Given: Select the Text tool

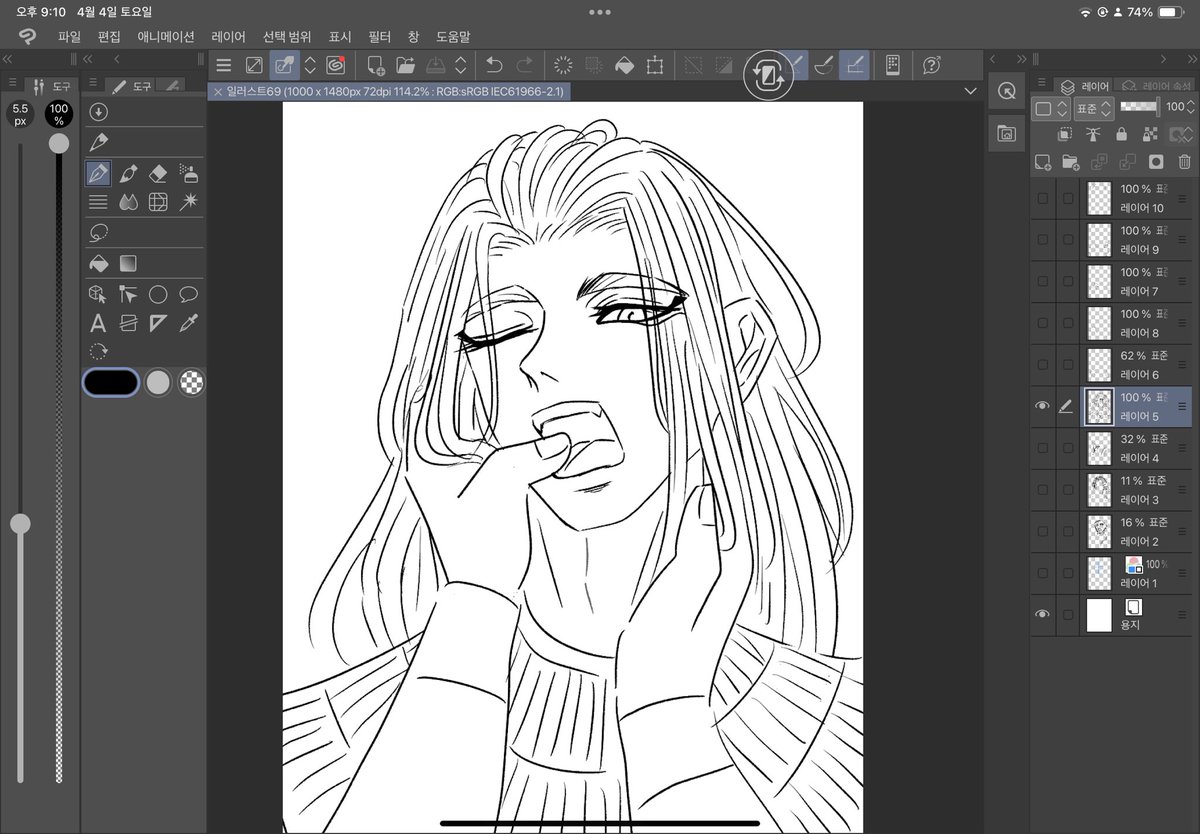Looking at the screenshot, I should pyautogui.click(x=98, y=323).
